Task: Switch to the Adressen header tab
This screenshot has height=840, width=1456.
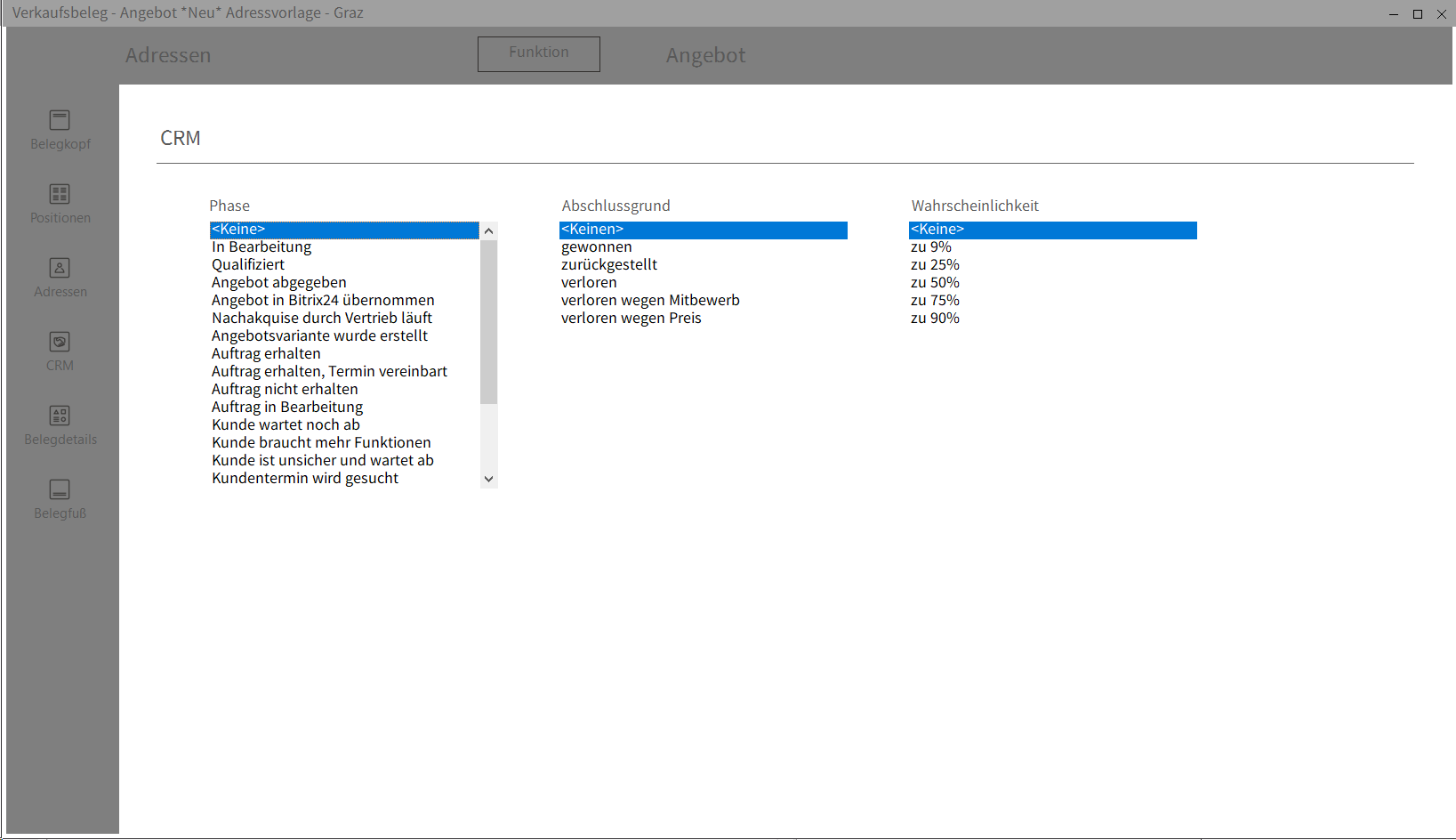Action: click(168, 55)
